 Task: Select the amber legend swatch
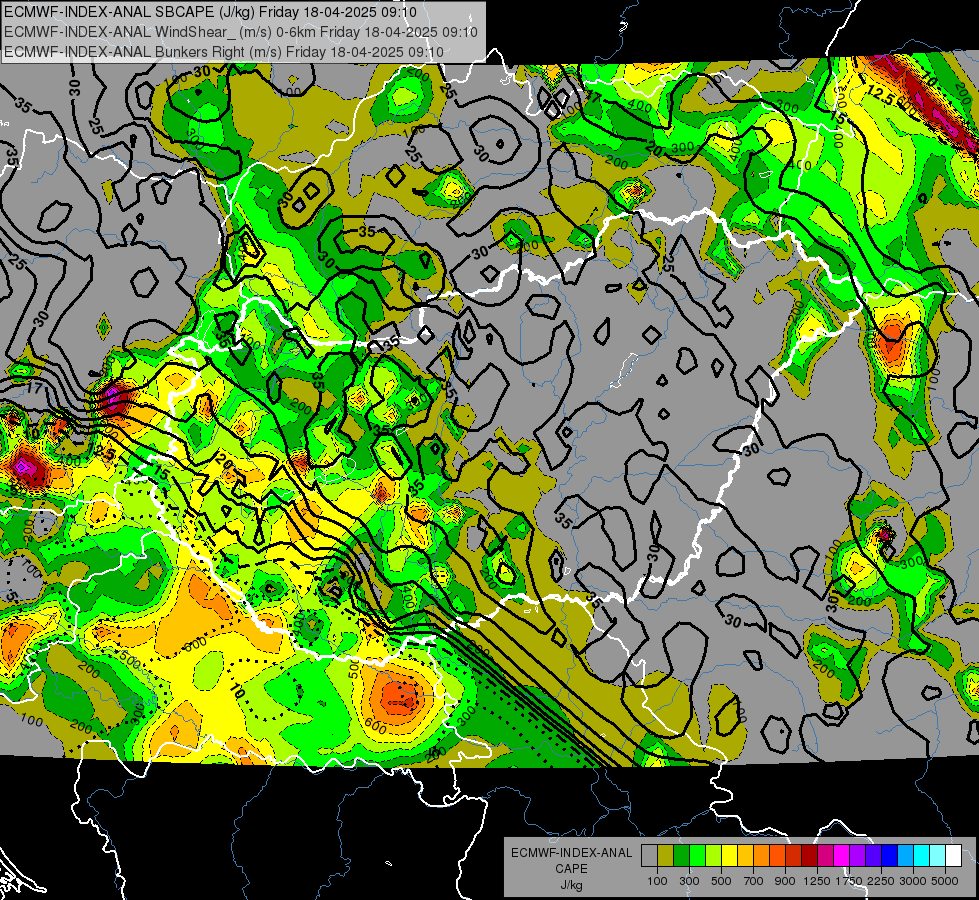pyautogui.click(x=745, y=856)
